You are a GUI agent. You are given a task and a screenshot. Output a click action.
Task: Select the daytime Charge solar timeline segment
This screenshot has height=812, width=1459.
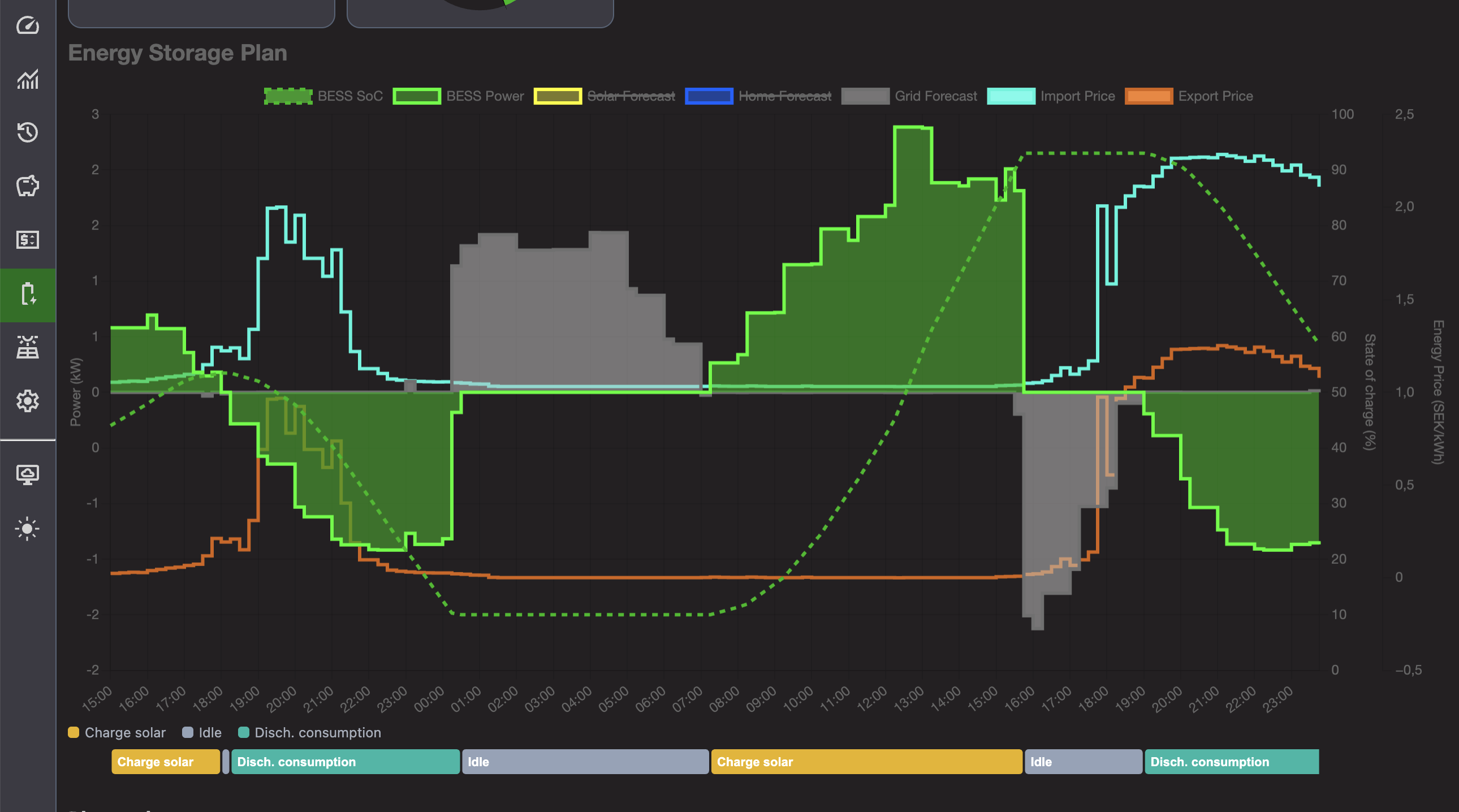[866, 762]
